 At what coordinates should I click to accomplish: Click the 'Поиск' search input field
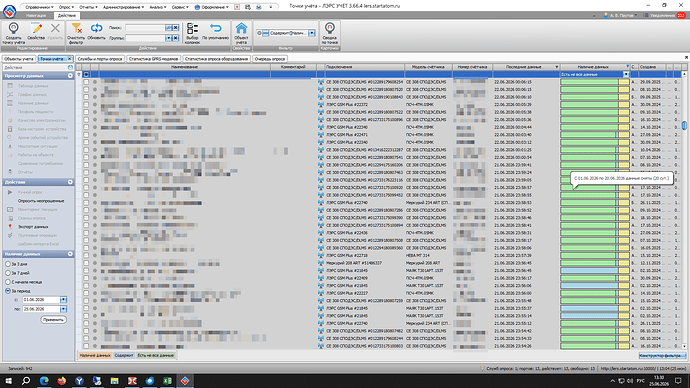(145, 28)
